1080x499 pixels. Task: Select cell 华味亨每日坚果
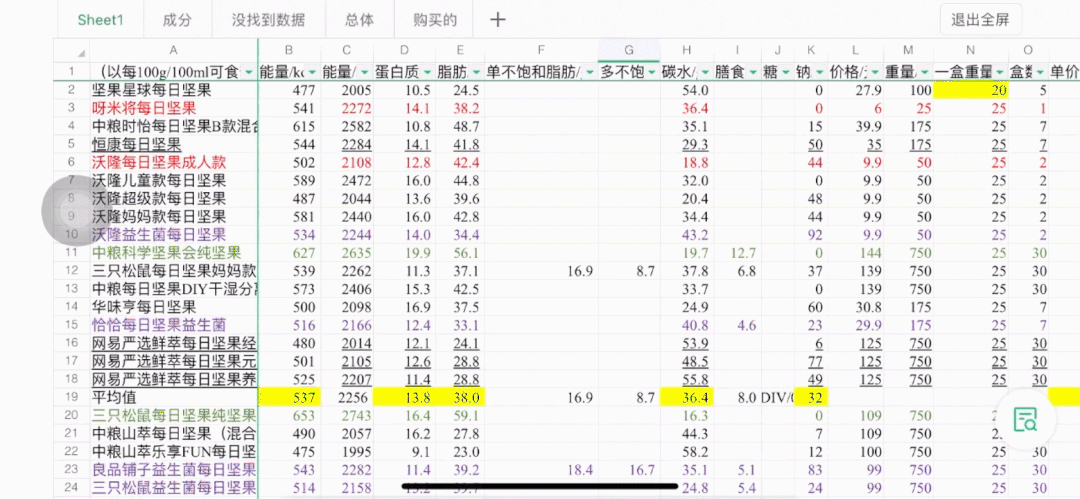click(174, 307)
